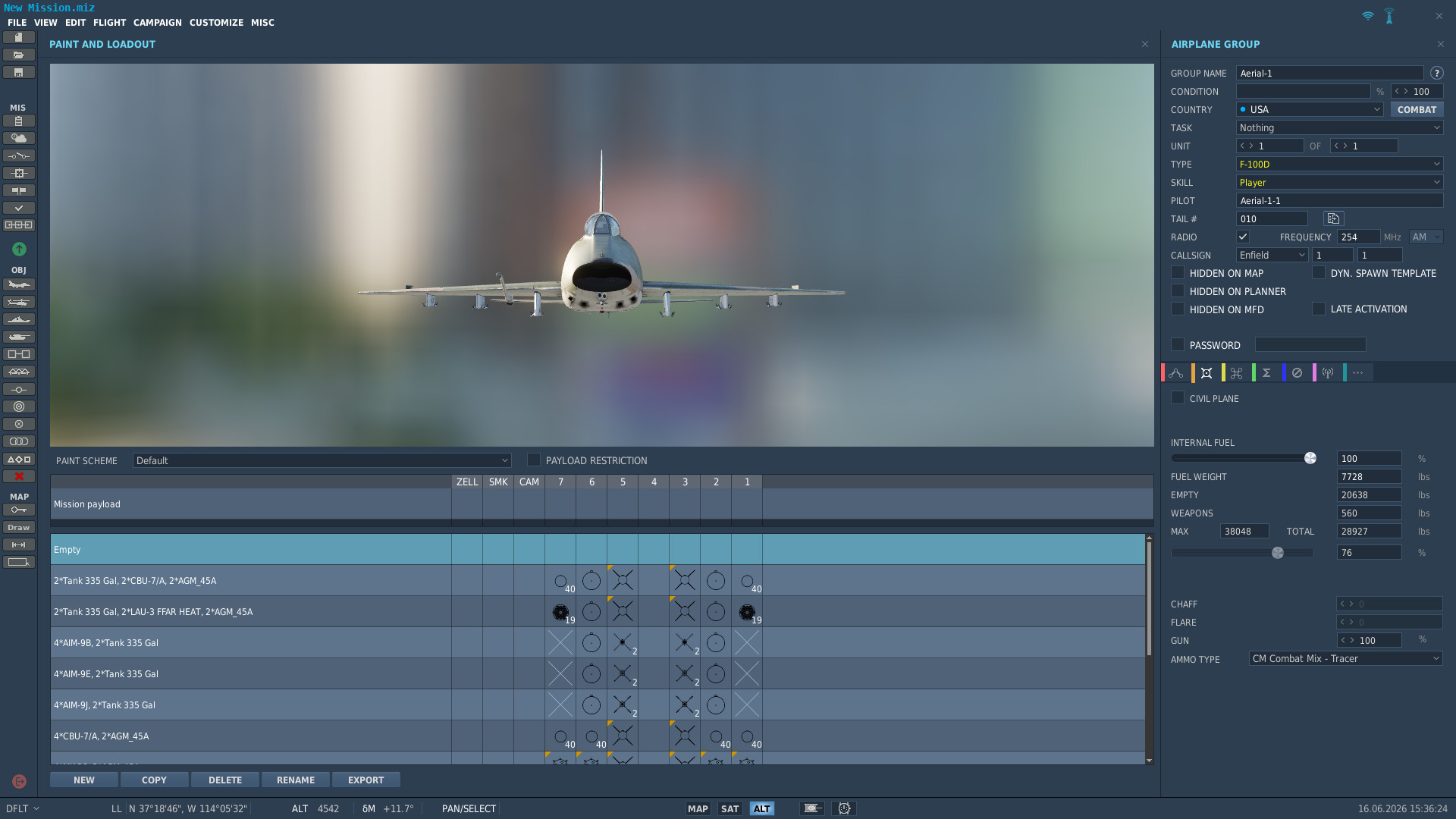
Task: Click the save mission floppy icon
Action: point(19,72)
